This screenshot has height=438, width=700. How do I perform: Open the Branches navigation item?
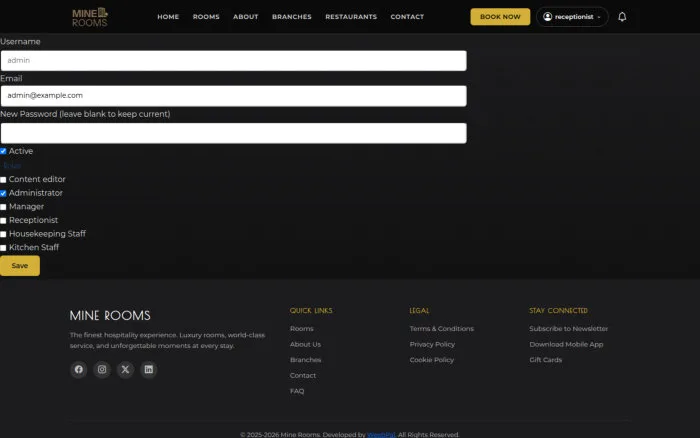click(x=292, y=17)
